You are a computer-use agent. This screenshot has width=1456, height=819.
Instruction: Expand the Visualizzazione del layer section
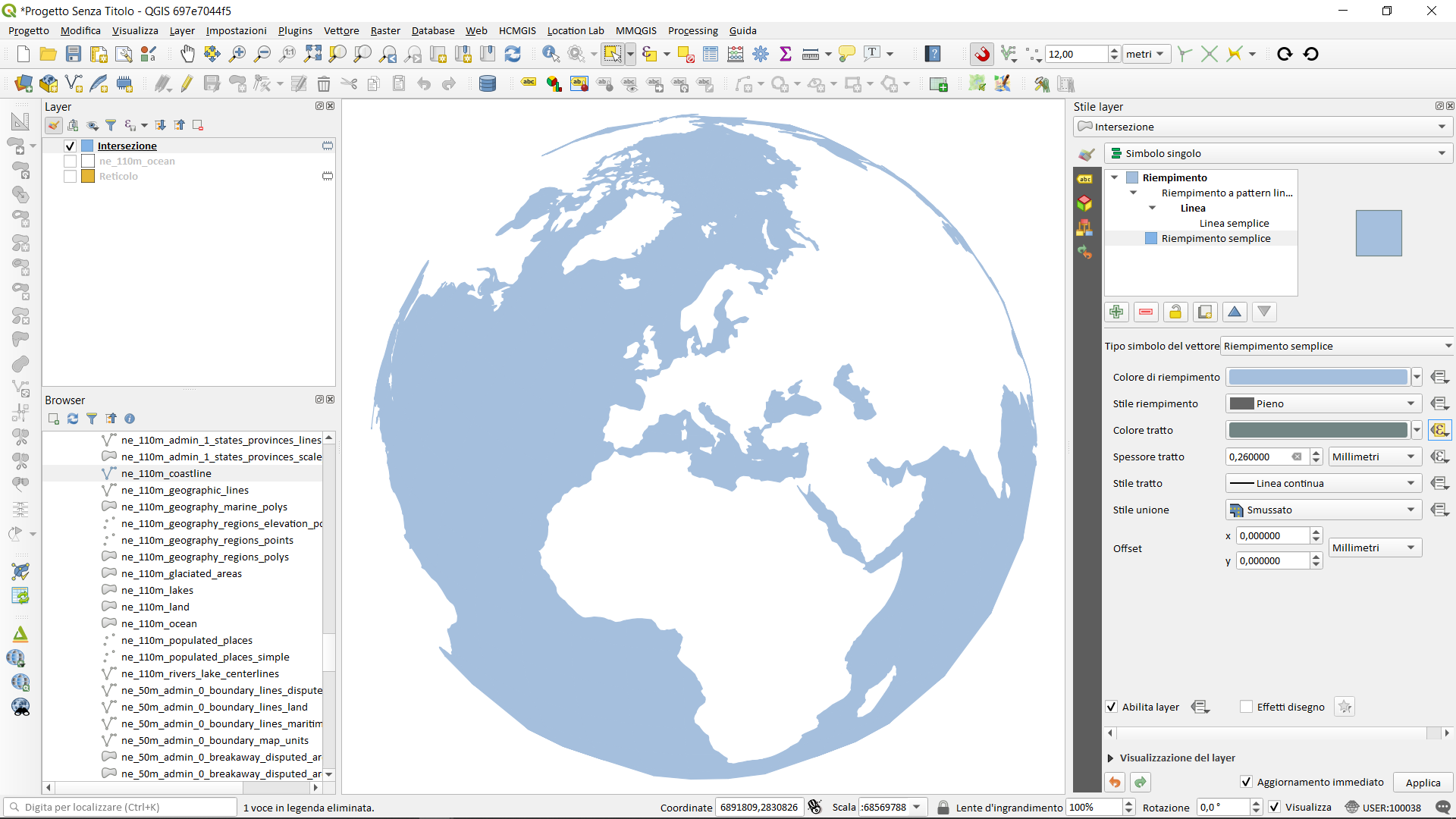(x=1111, y=758)
